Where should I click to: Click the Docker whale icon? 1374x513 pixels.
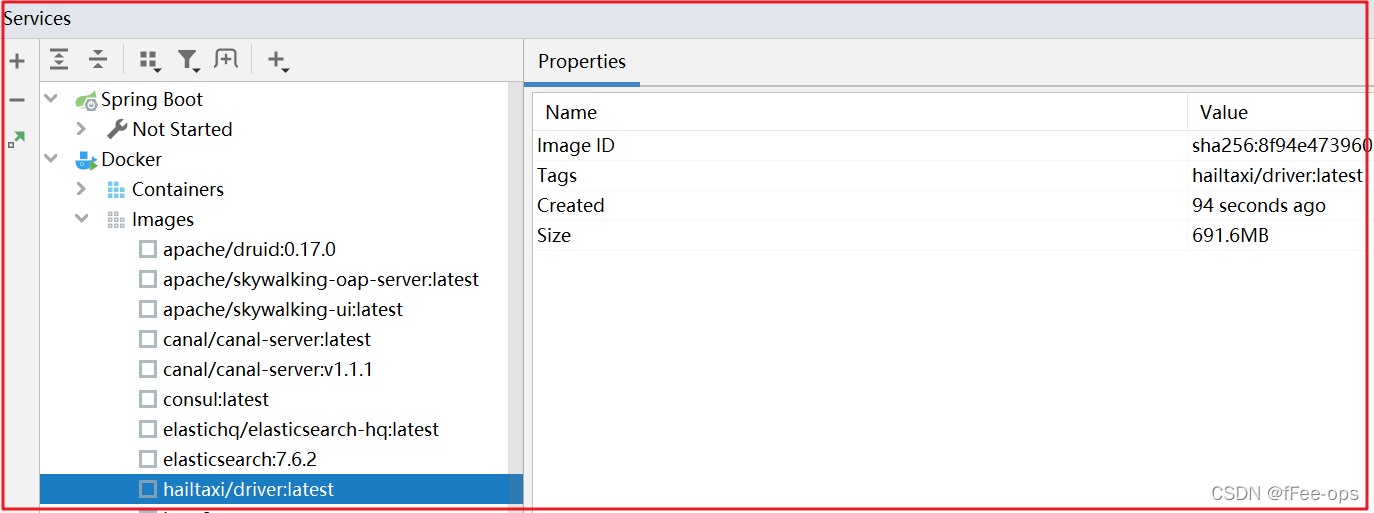(x=86, y=160)
